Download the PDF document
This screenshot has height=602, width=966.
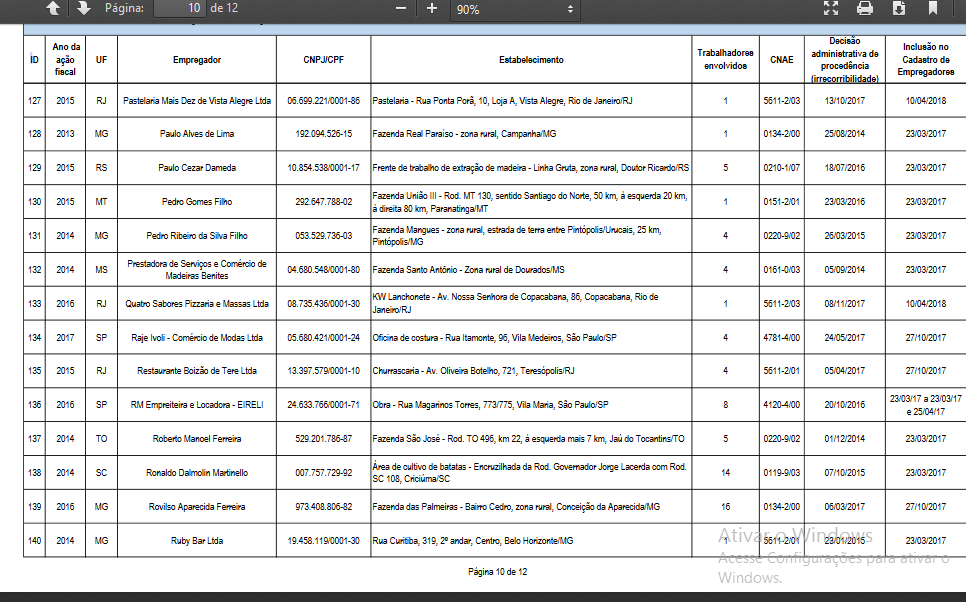(x=899, y=8)
